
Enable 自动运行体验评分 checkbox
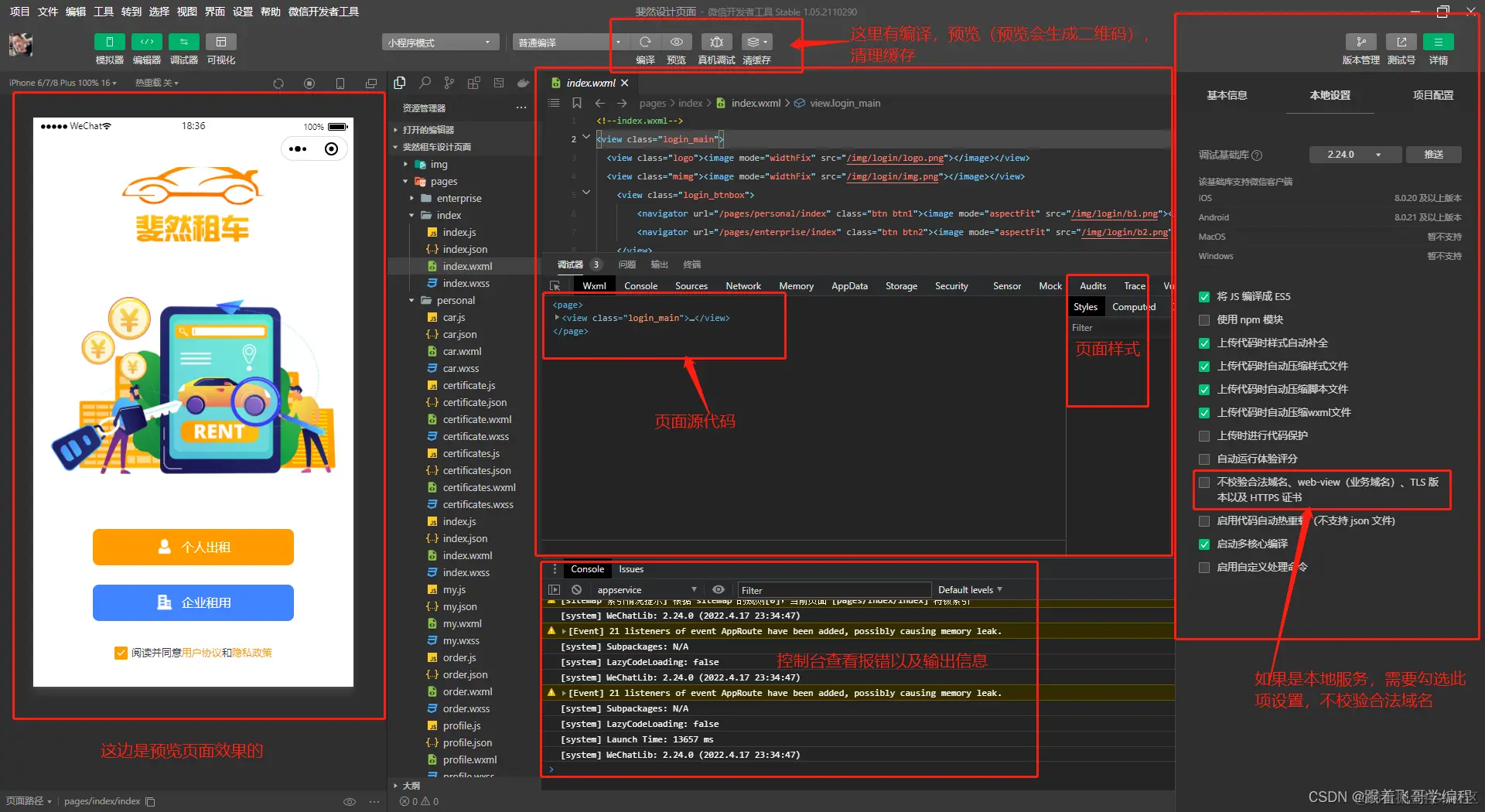pos(1204,459)
